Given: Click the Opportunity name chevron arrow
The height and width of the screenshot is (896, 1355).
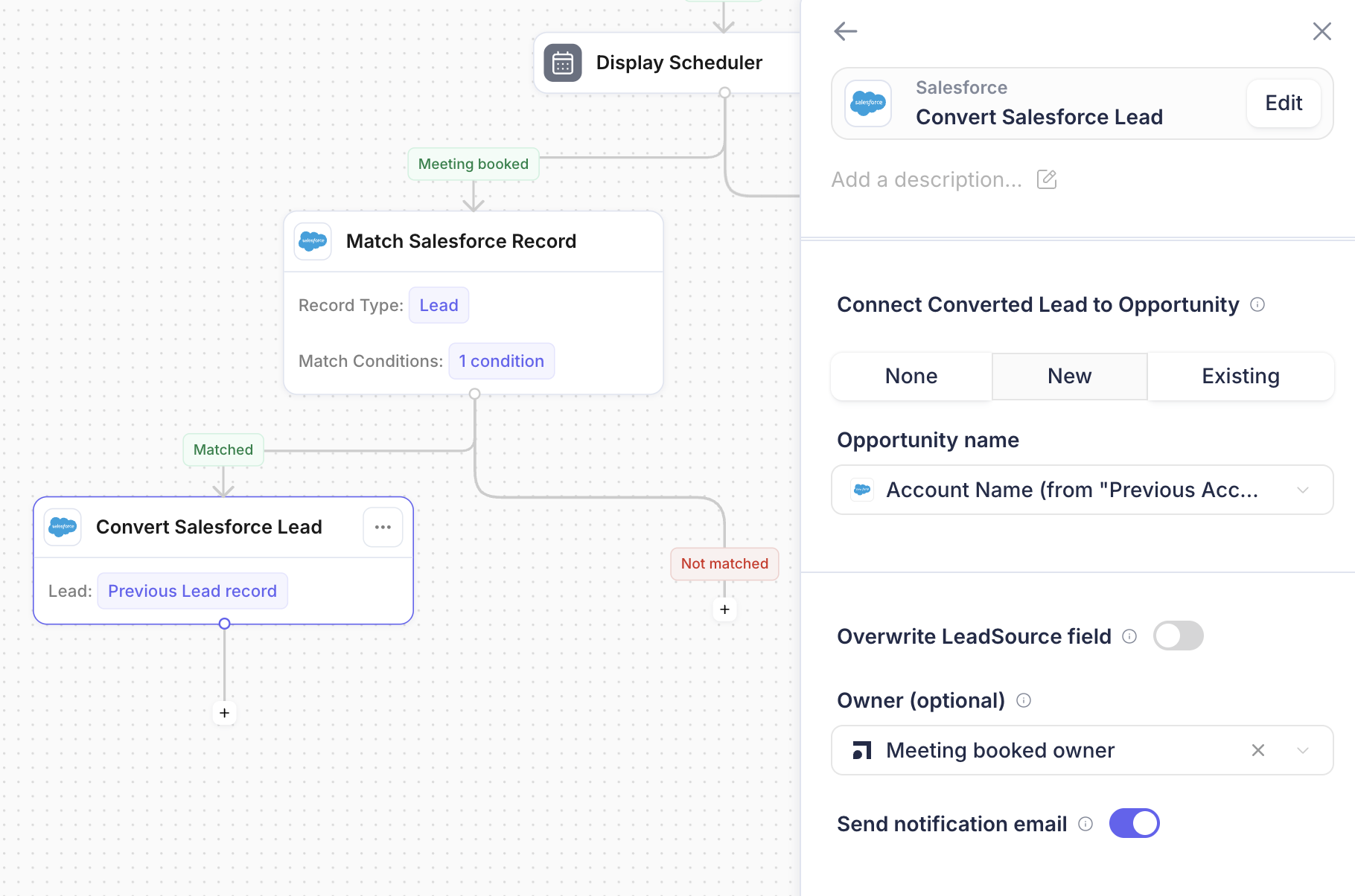Looking at the screenshot, I should (1303, 490).
